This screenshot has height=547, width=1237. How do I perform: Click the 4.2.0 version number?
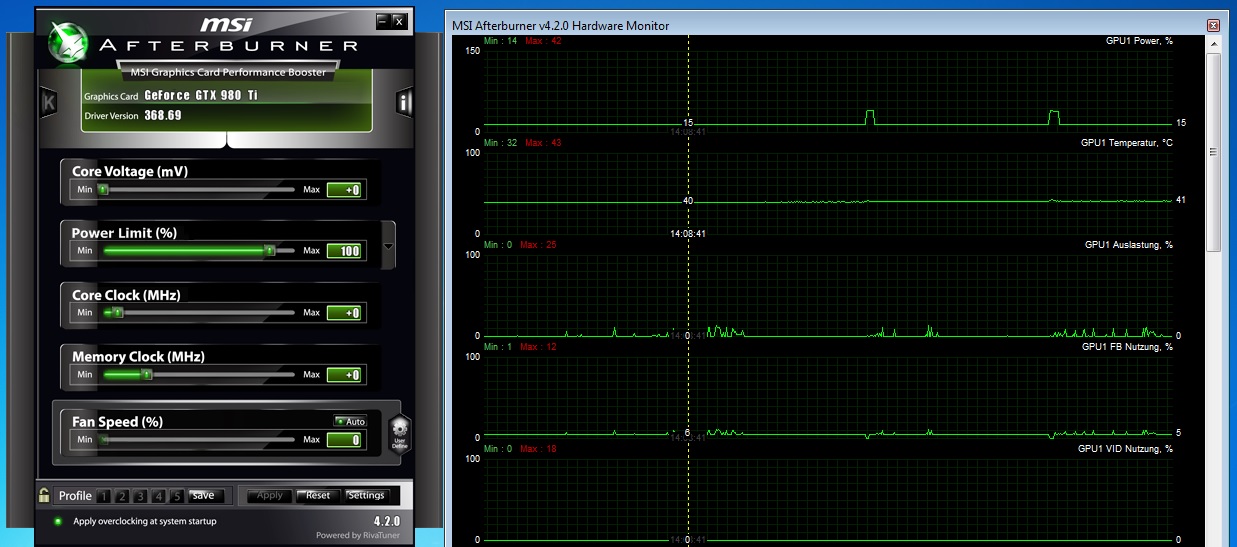point(386,521)
